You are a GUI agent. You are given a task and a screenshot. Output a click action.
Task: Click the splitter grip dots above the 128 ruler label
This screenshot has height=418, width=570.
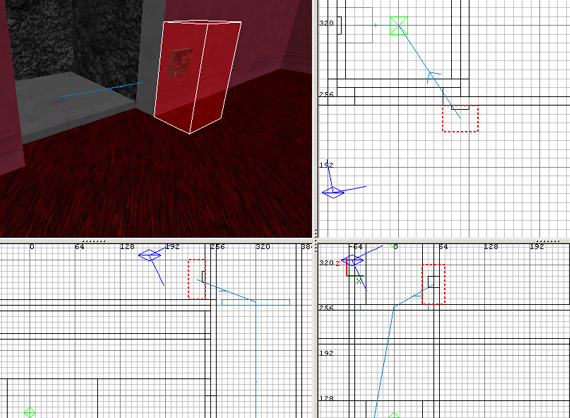[94, 241]
